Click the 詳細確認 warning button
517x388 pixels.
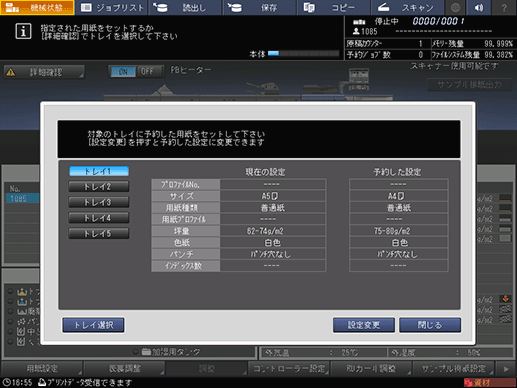pyautogui.click(x=44, y=72)
